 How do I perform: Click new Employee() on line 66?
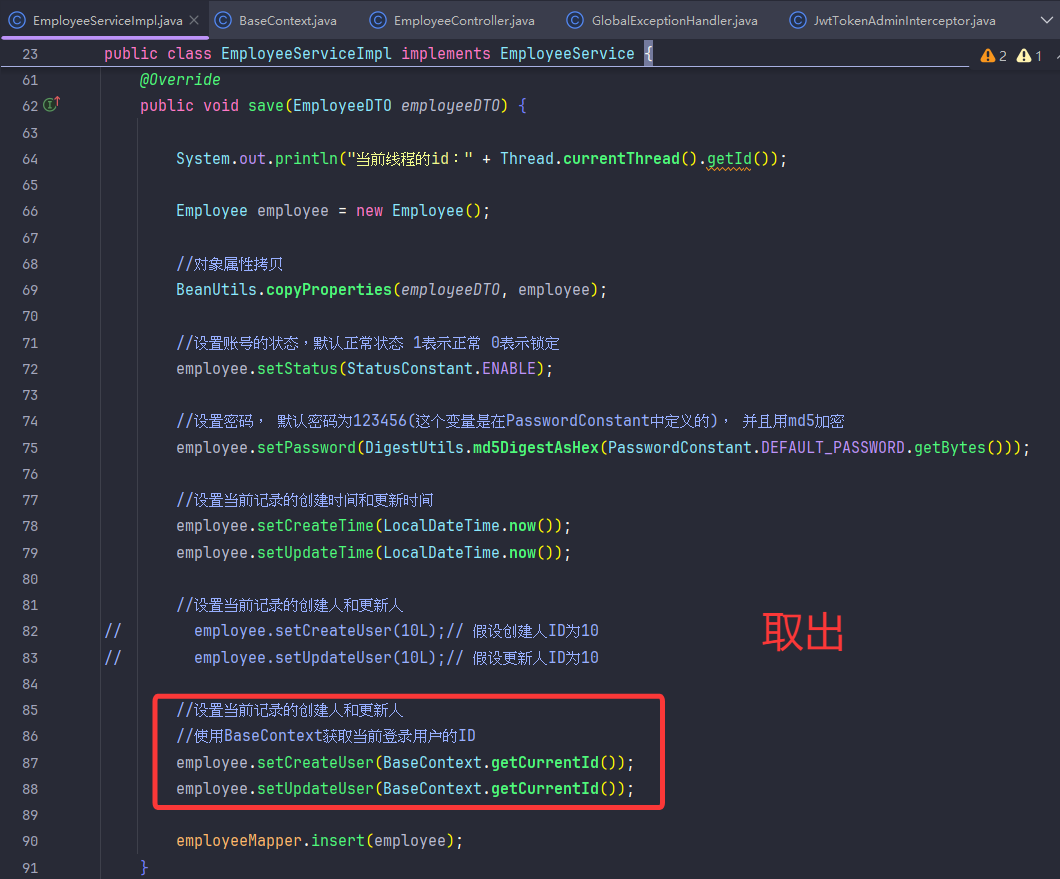click(418, 211)
